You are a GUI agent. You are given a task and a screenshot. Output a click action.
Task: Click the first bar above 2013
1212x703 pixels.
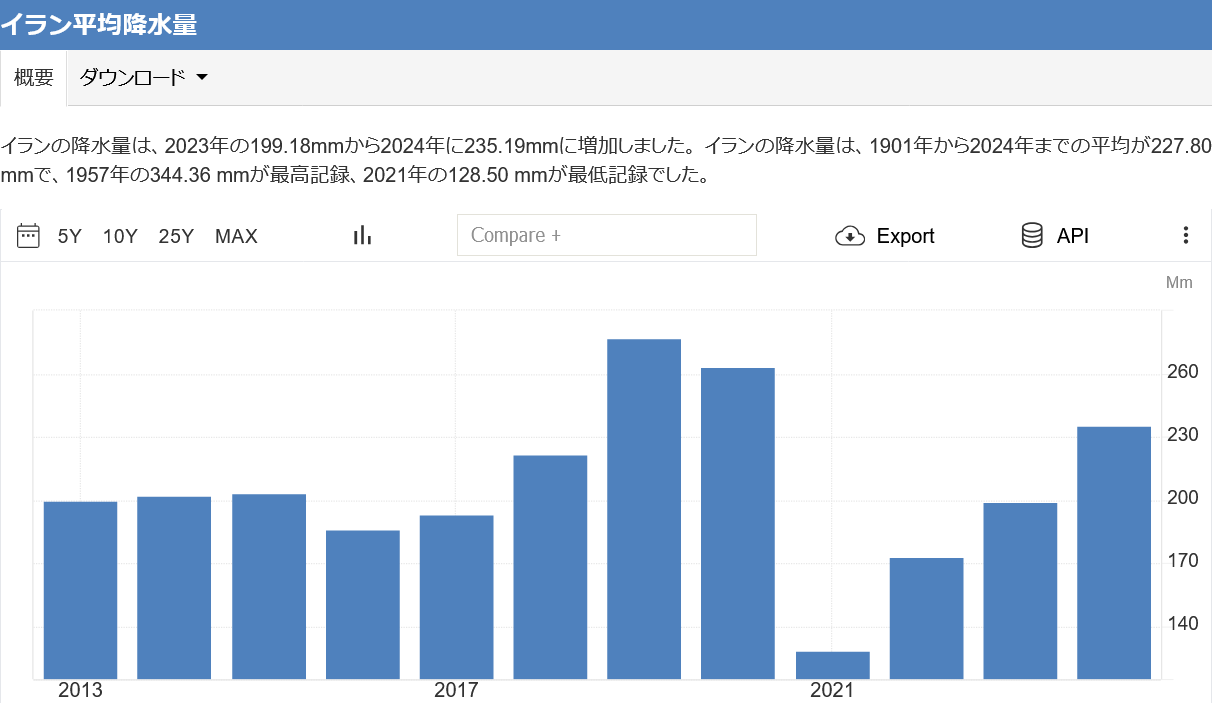coord(81,590)
